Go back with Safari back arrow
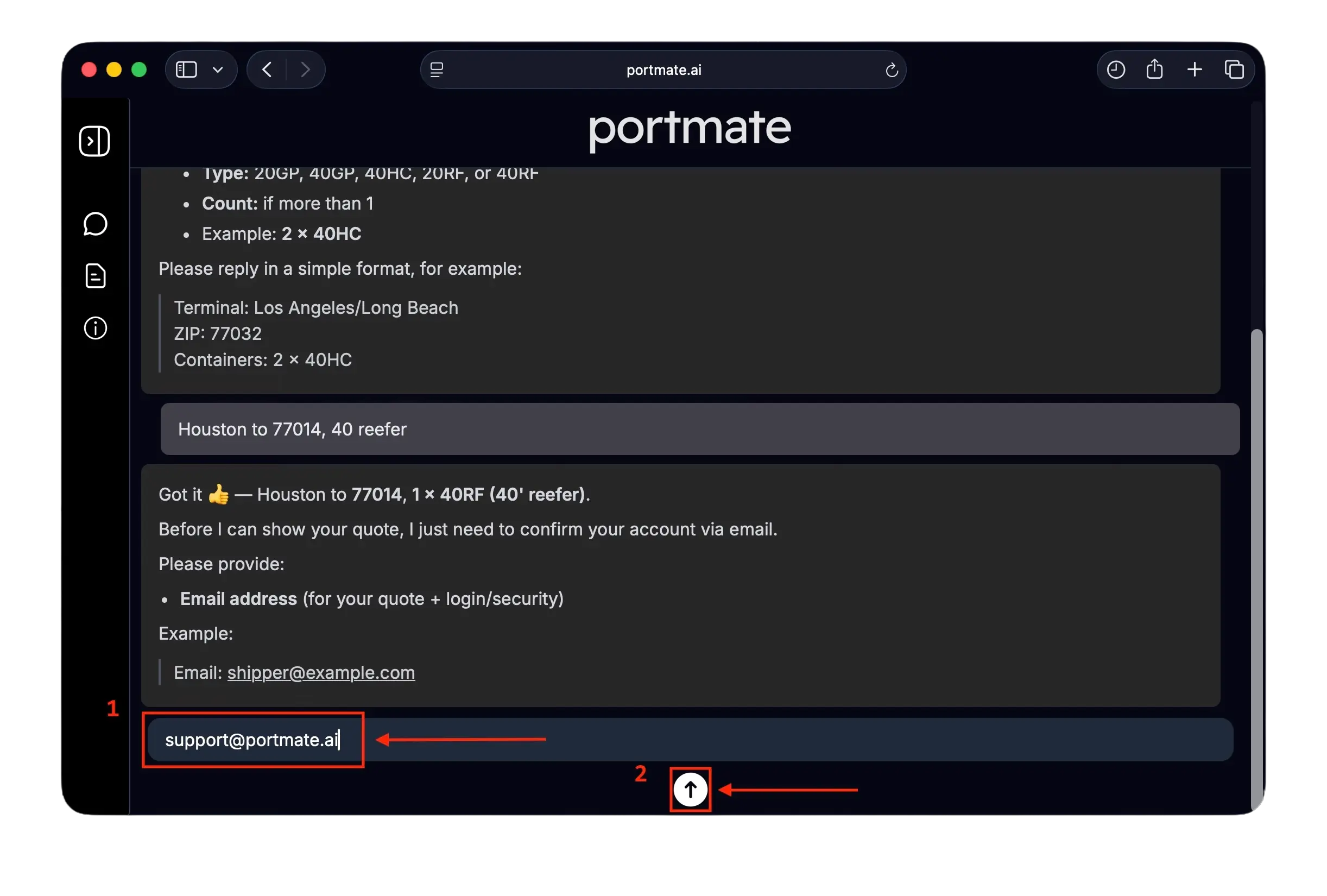The image size is (1327, 896). click(x=267, y=70)
